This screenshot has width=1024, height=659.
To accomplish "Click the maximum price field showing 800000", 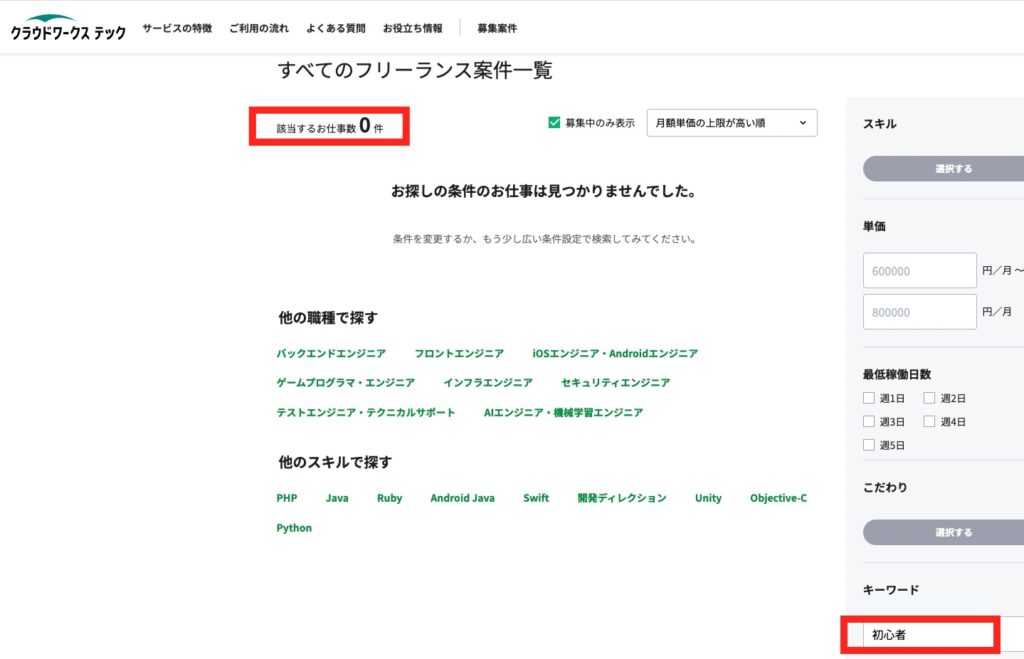I will pyautogui.click(x=919, y=312).
